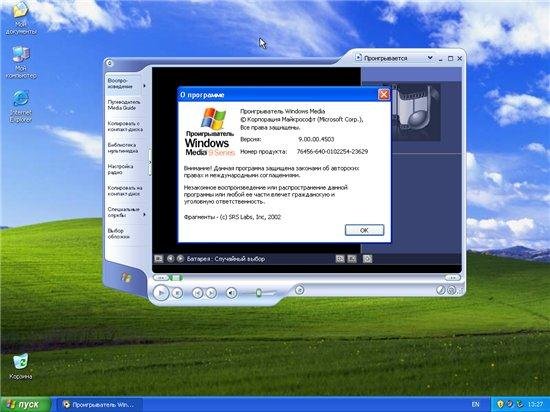Open the Копировать с компакт-диска tab

tap(125, 126)
